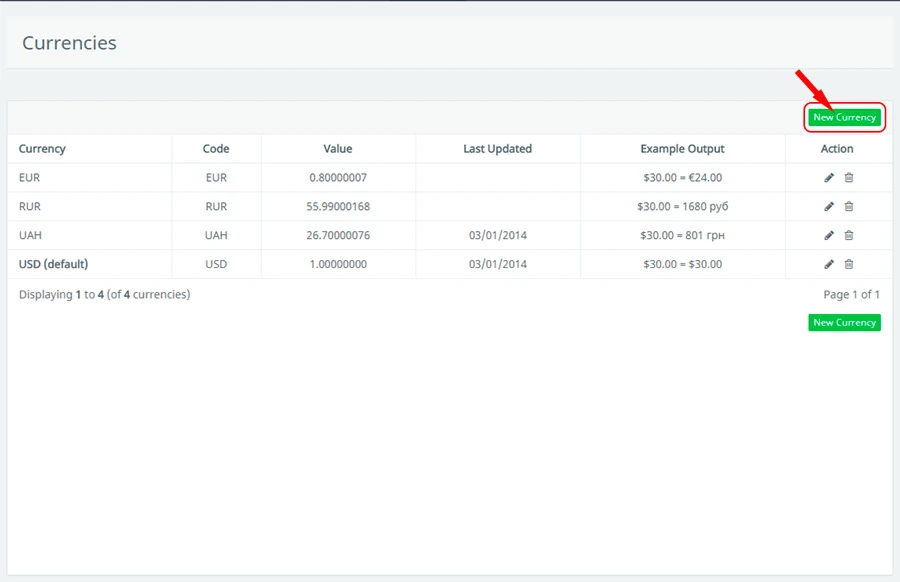This screenshot has height=582, width=900.
Task: Click trash icon for USD currency
Action: tap(849, 265)
